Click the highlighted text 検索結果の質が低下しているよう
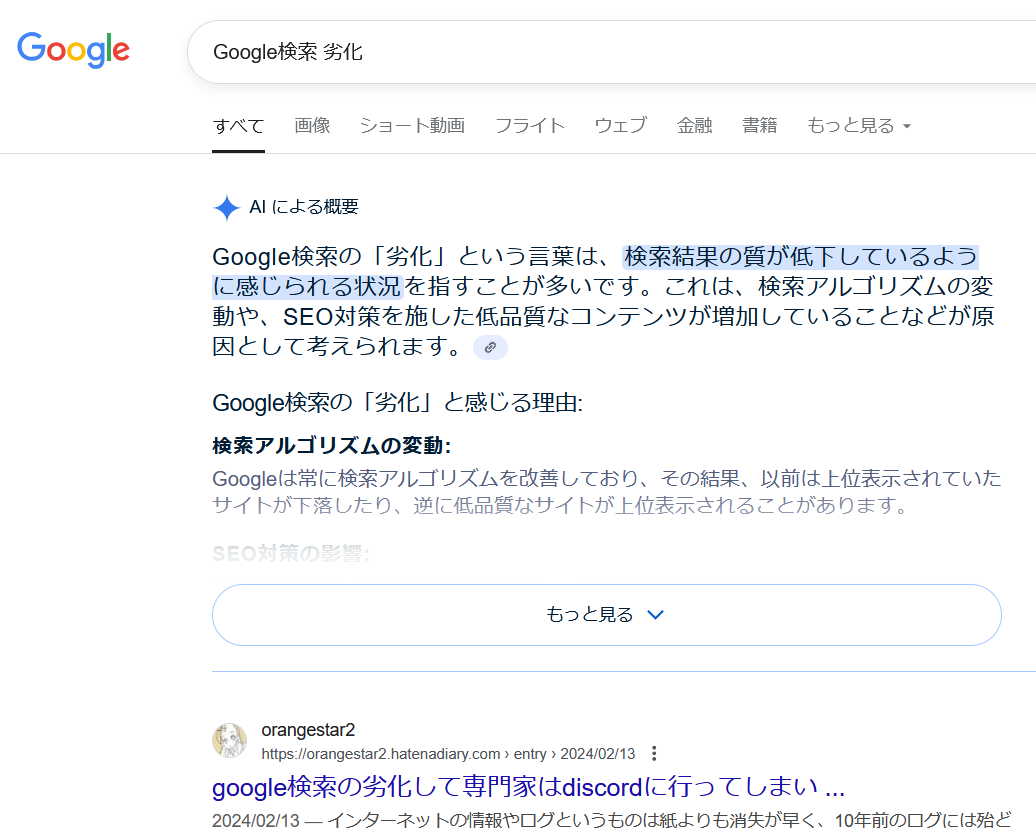This screenshot has height=838, width=1036. pos(801,256)
